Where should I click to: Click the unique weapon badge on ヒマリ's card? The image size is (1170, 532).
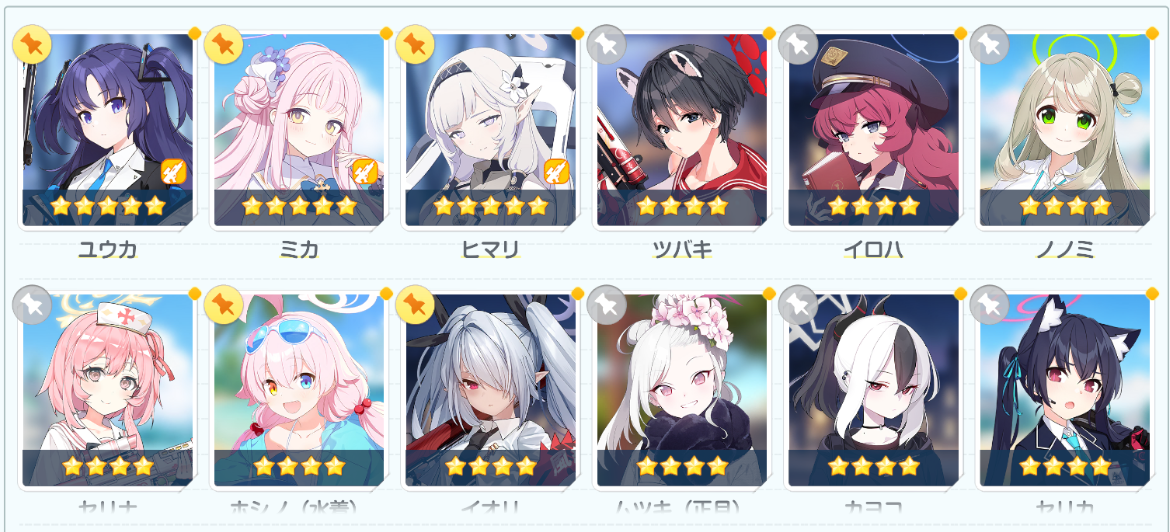[x=556, y=172]
